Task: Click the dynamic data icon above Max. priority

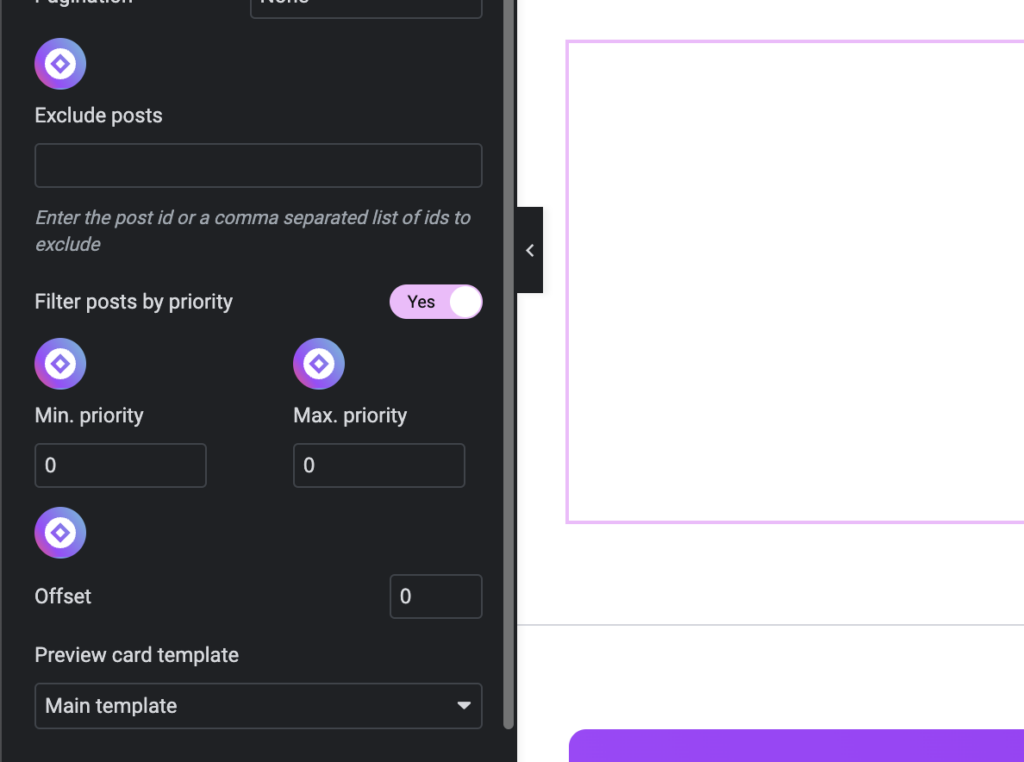Action: click(319, 364)
